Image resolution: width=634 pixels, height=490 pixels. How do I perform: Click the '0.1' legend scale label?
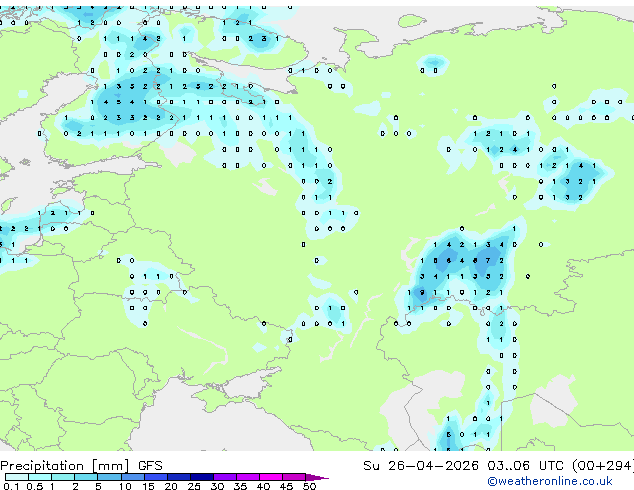11,486
